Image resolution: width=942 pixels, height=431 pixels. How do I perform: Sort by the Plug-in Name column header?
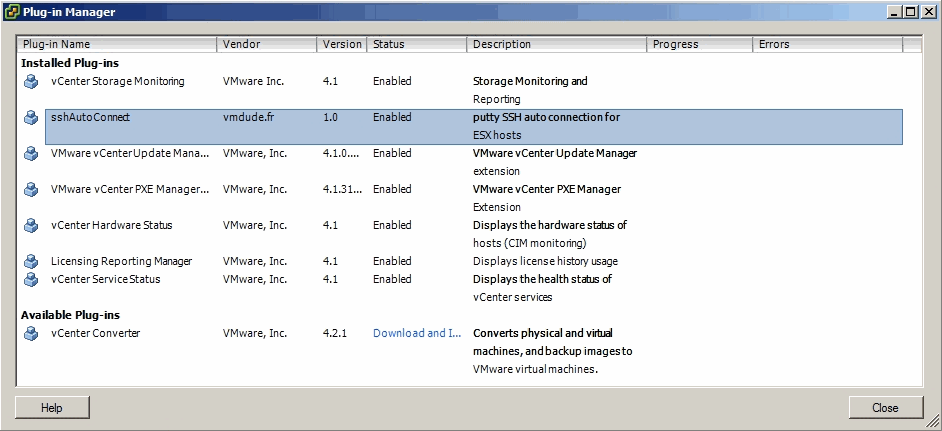117,44
